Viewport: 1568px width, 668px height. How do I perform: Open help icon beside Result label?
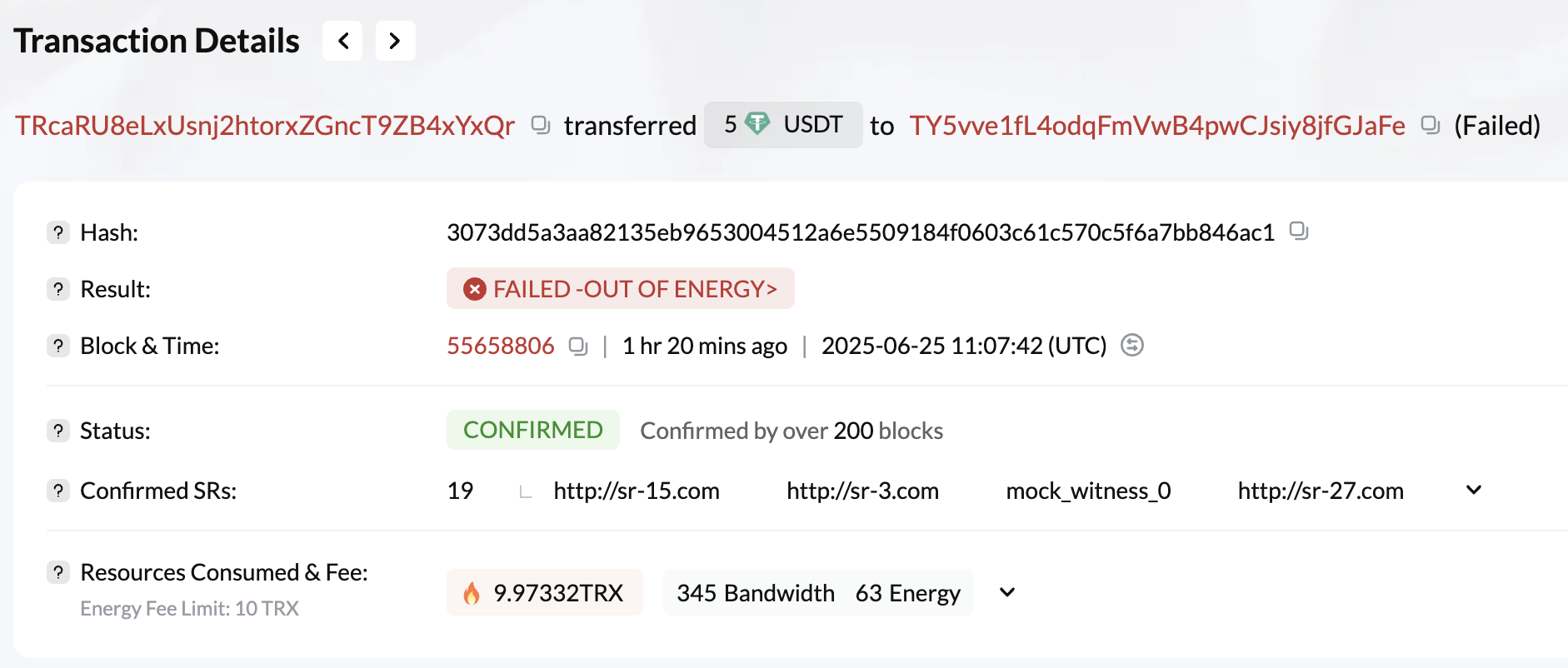click(x=58, y=289)
